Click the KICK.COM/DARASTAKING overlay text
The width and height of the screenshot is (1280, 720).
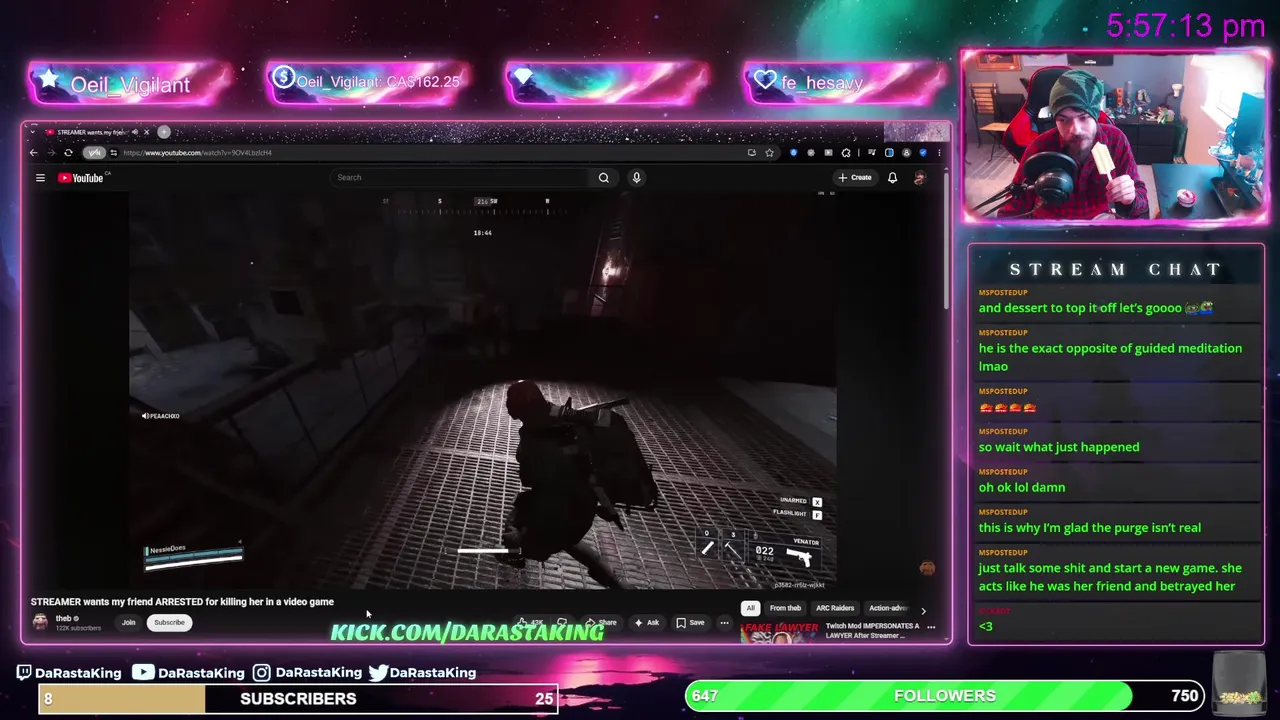467,632
